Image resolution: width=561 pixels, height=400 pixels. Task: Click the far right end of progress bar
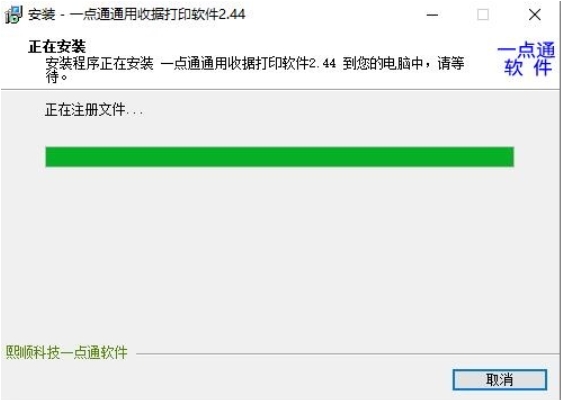511,157
